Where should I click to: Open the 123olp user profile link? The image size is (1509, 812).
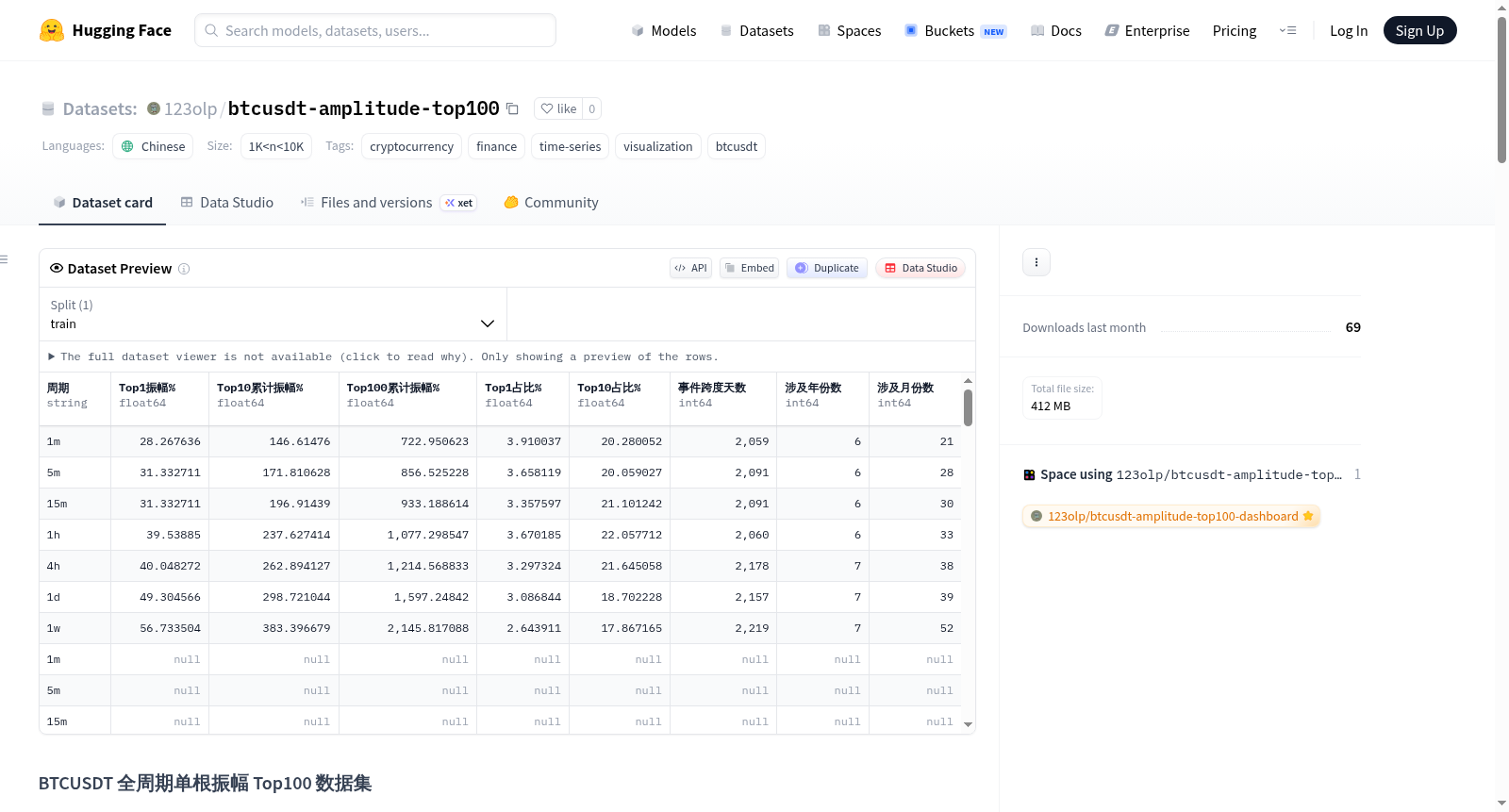click(x=191, y=108)
